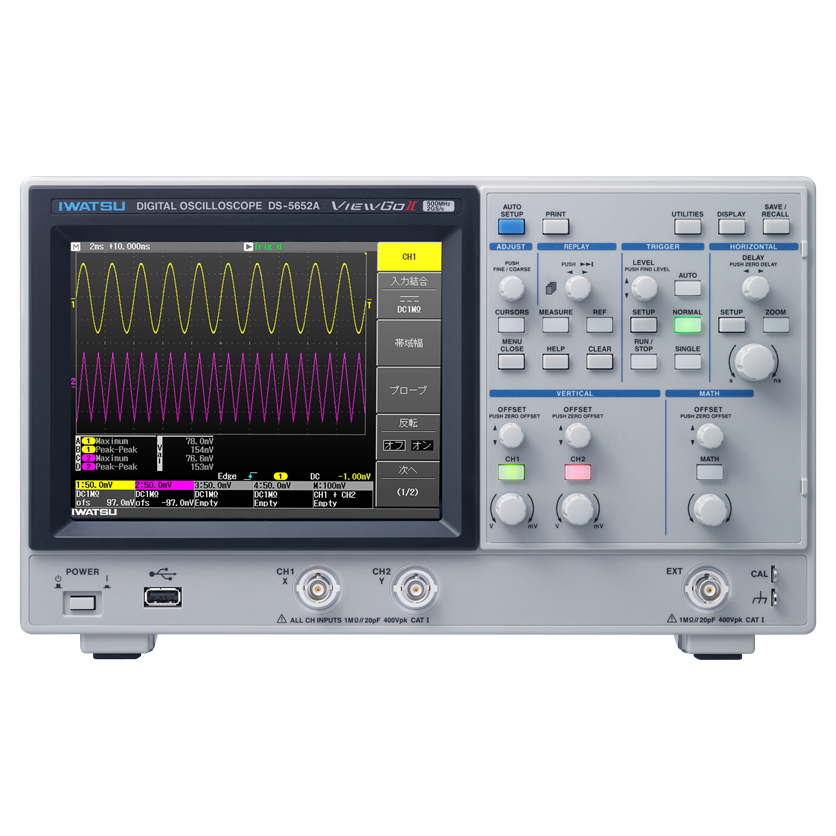Screen dimensions: 836x836
Task: Click the CH1 X BNC input connector
Action: (318, 589)
